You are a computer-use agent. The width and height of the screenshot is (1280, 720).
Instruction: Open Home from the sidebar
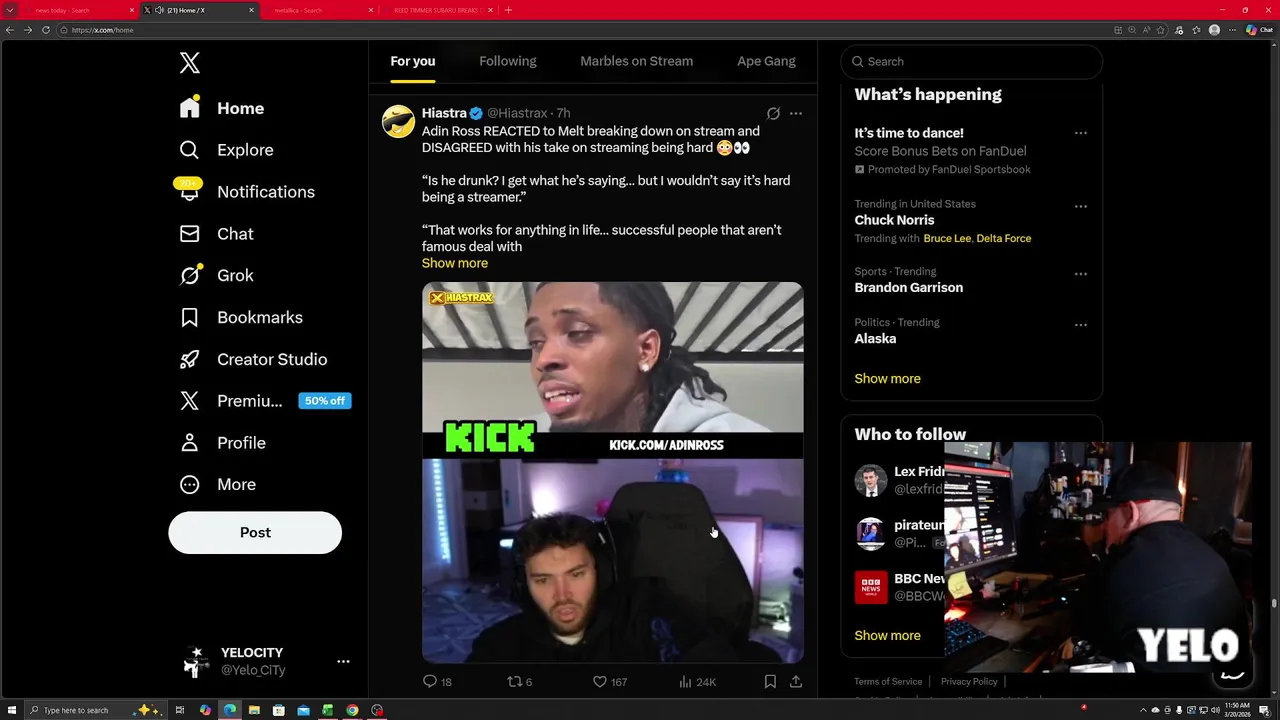222,108
